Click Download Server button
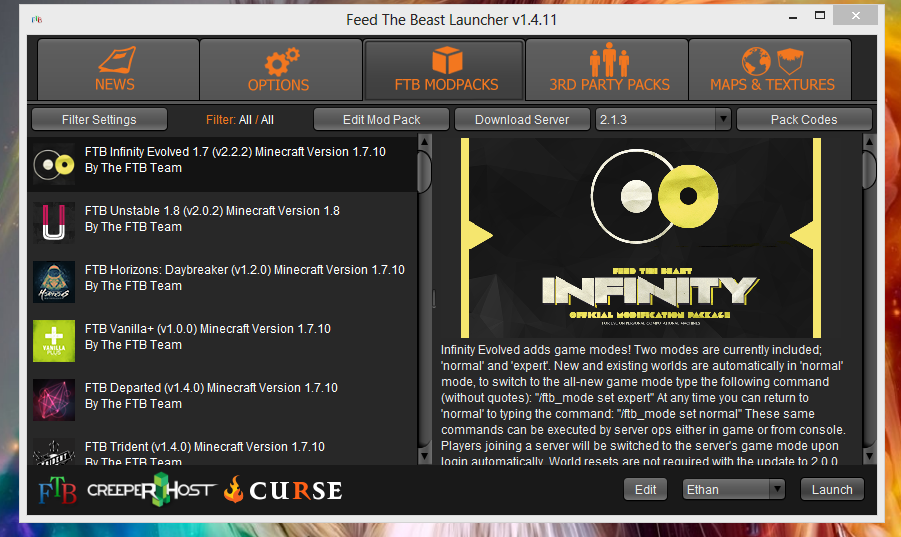The image size is (901, 537). pos(522,119)
